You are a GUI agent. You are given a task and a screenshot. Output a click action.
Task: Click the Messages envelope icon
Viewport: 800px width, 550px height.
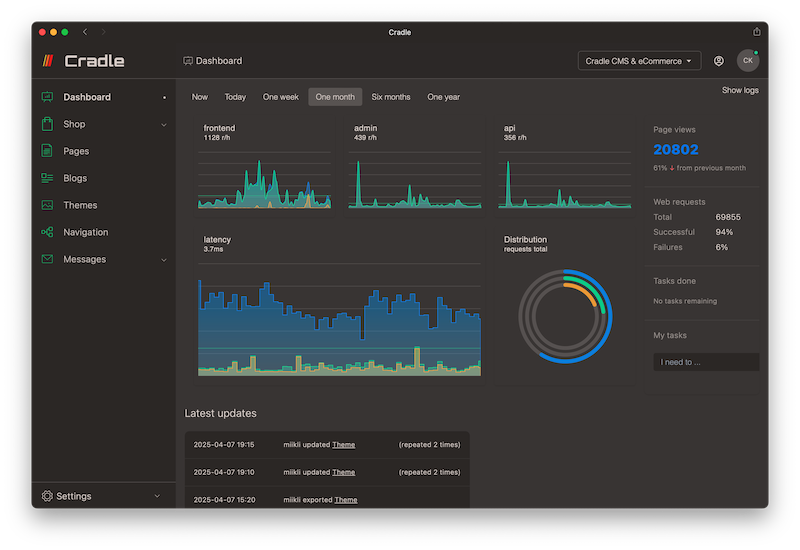coord(47,259)
